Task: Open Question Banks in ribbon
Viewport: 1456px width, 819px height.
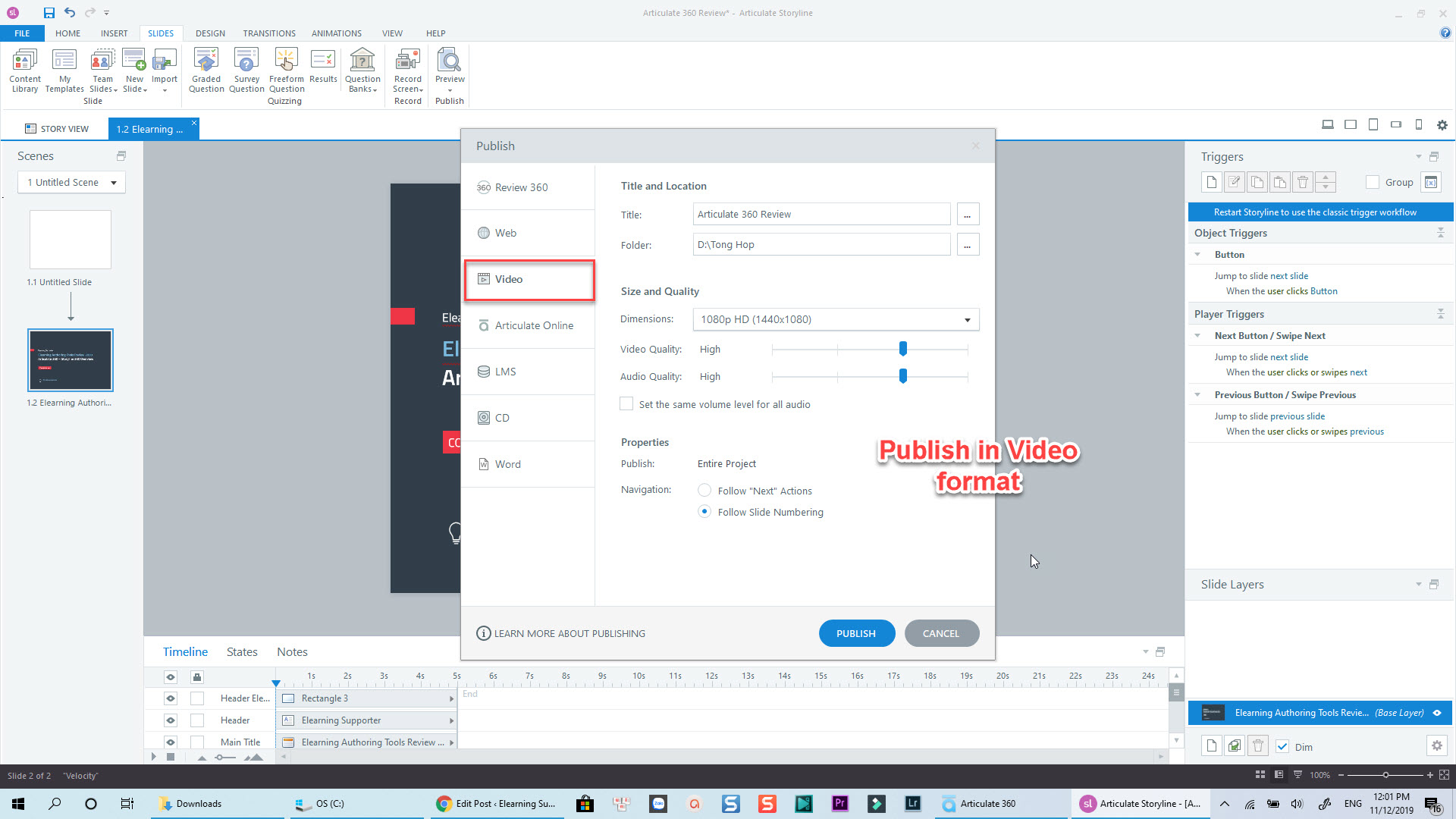Action: [362, 69]
